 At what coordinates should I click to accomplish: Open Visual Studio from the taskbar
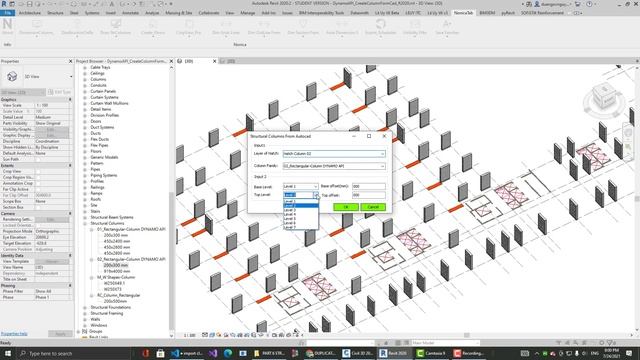(x=213, y=353)
